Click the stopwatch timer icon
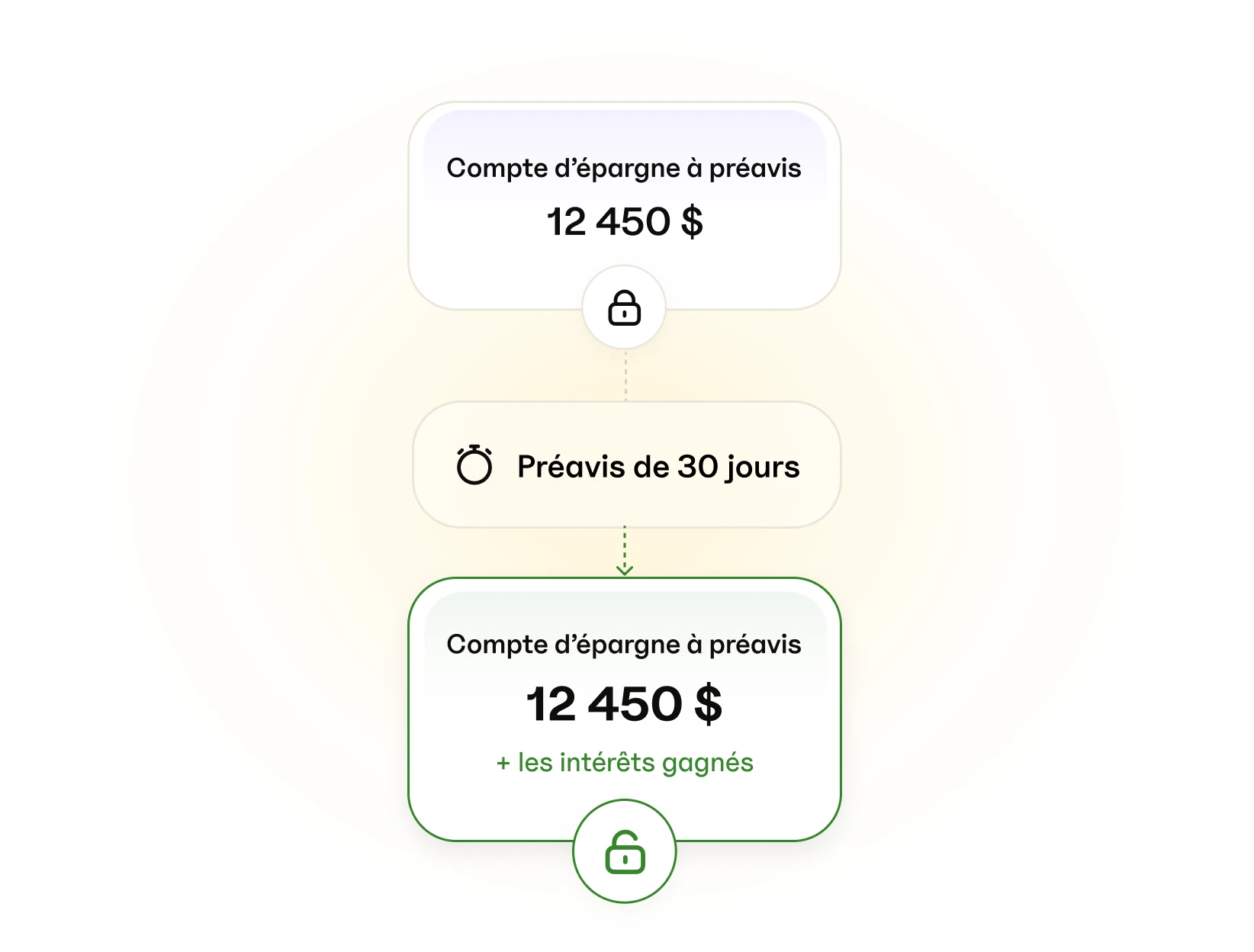Viewport: 1254px width, 952px height. pos(474,465)
